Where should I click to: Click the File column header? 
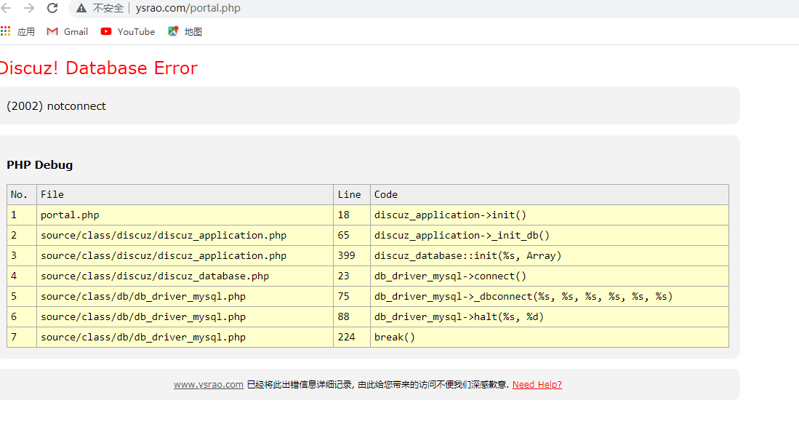(x=185, y=195)
